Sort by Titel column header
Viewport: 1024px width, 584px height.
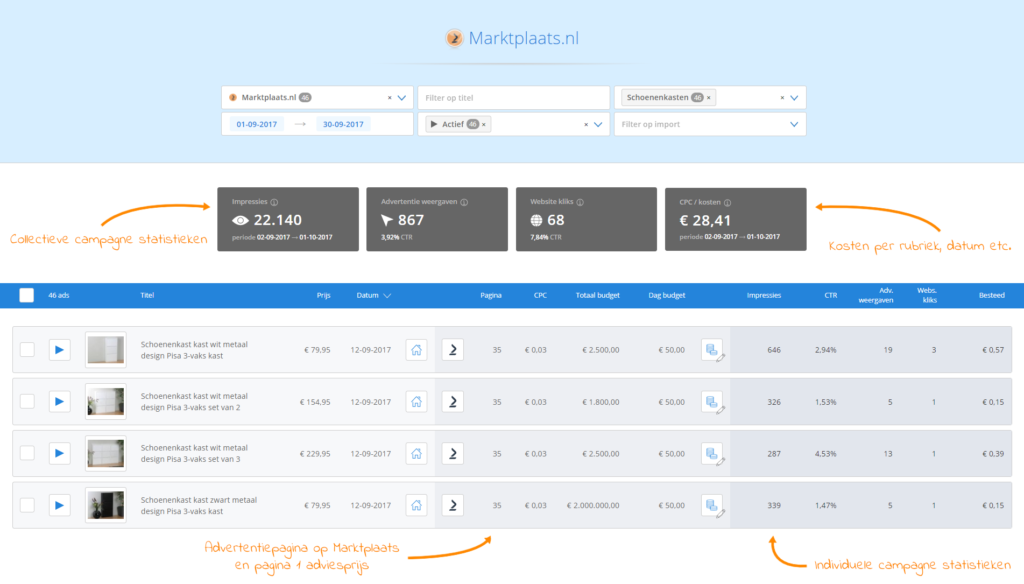(147, 295)
